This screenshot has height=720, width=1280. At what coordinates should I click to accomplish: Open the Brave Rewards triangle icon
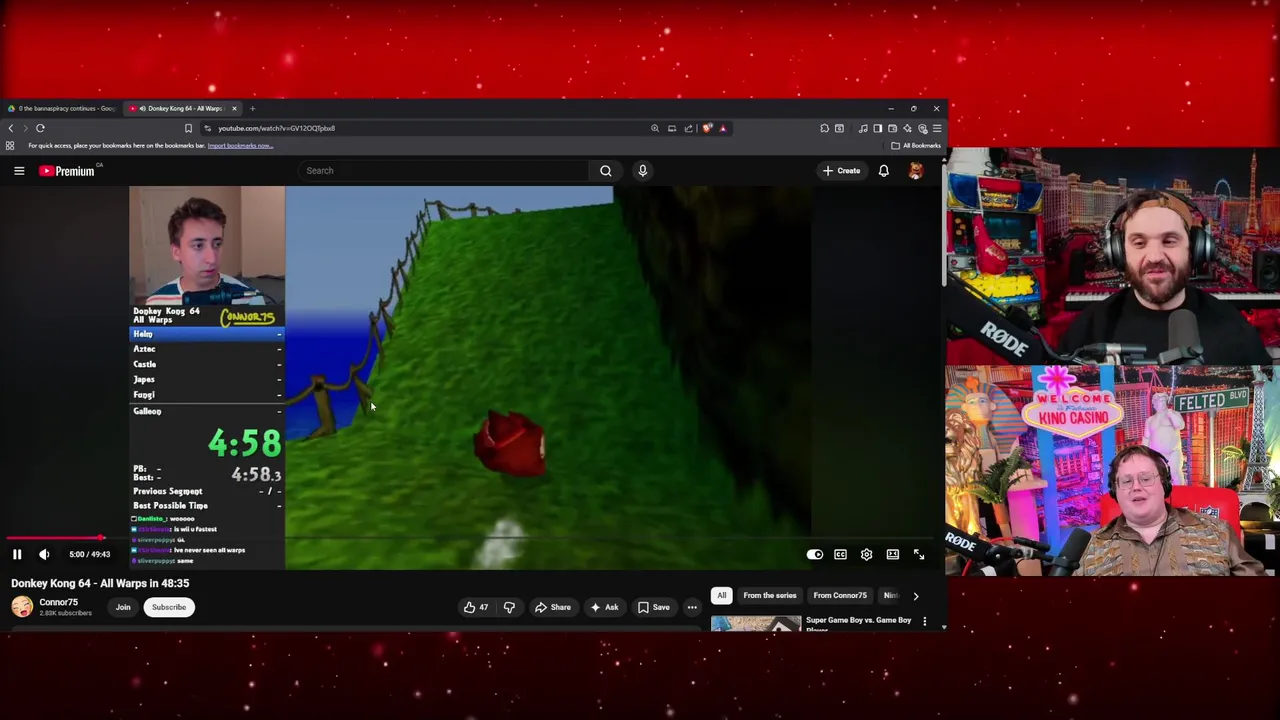[723, 128]
